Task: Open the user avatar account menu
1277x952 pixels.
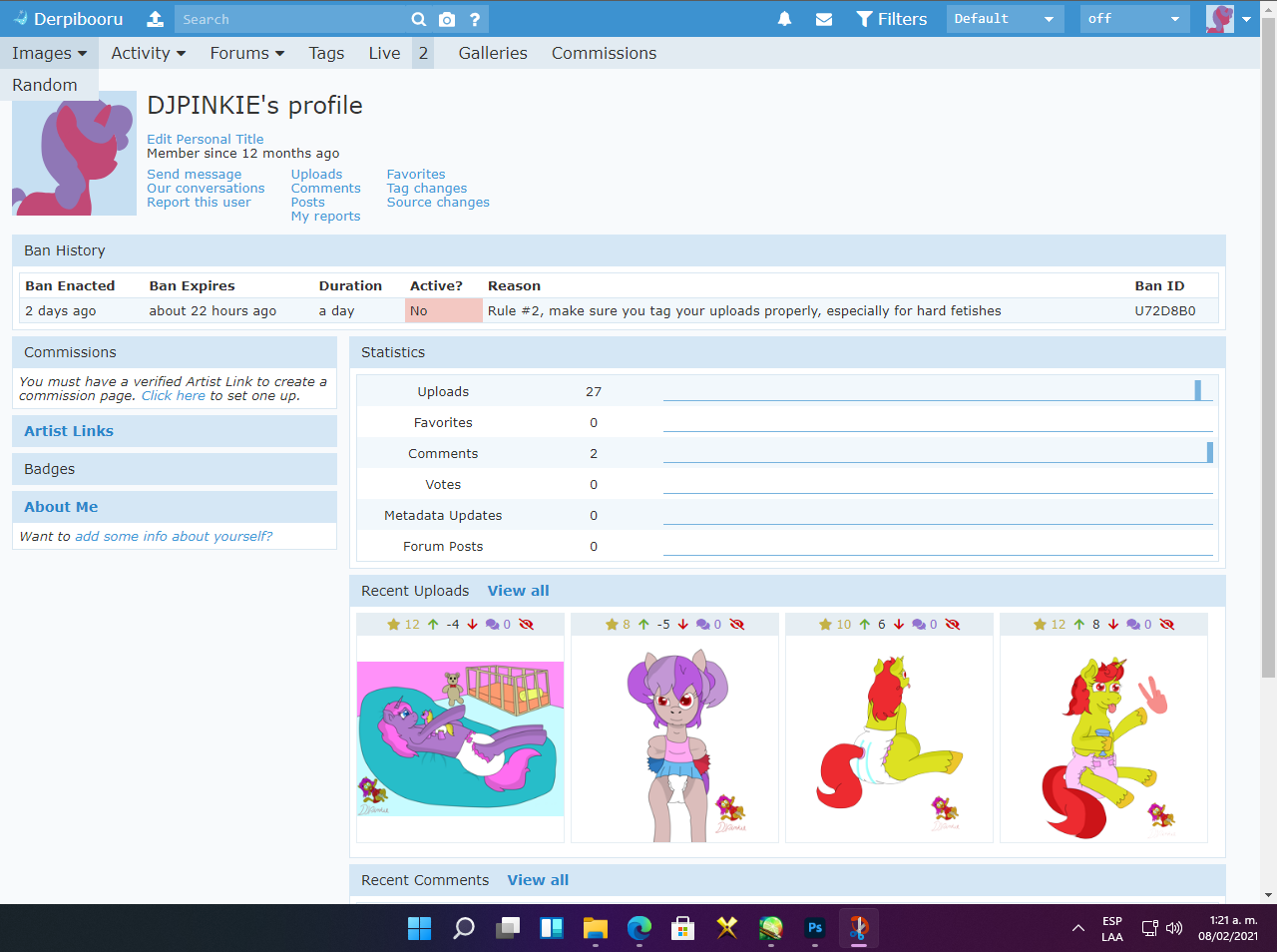Action: pos(1228,19)
